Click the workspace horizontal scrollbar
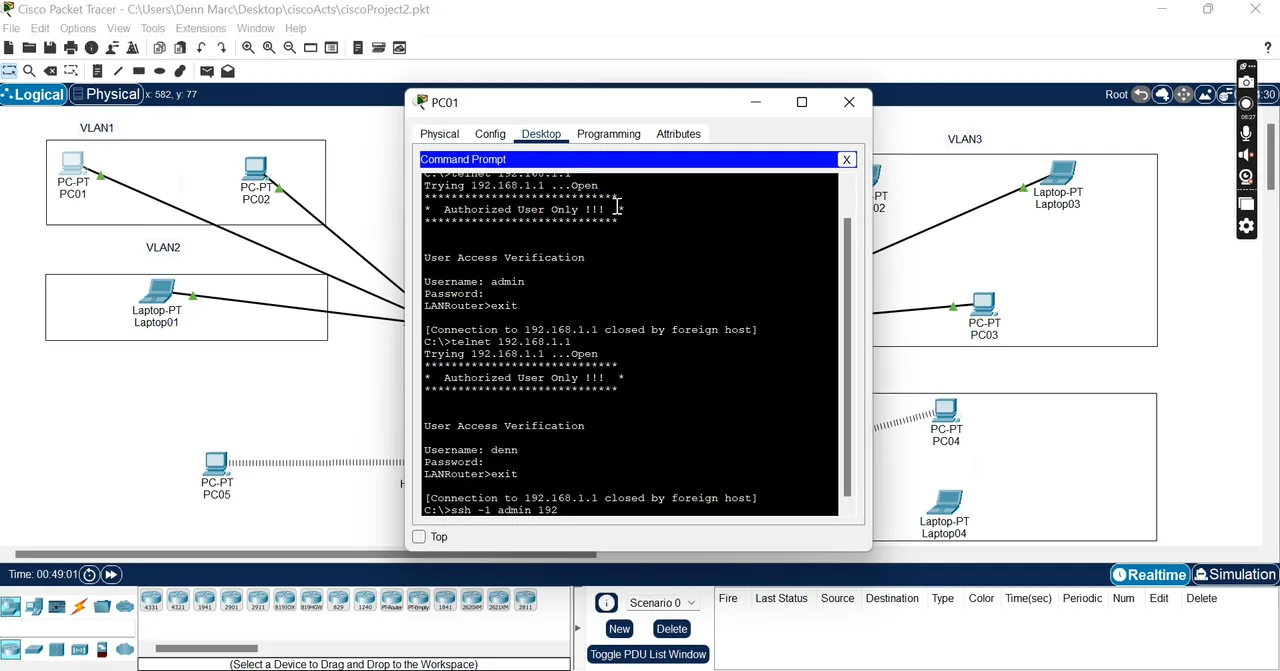The height and width of the screenshot is (671, 1280). pos(305,554)
